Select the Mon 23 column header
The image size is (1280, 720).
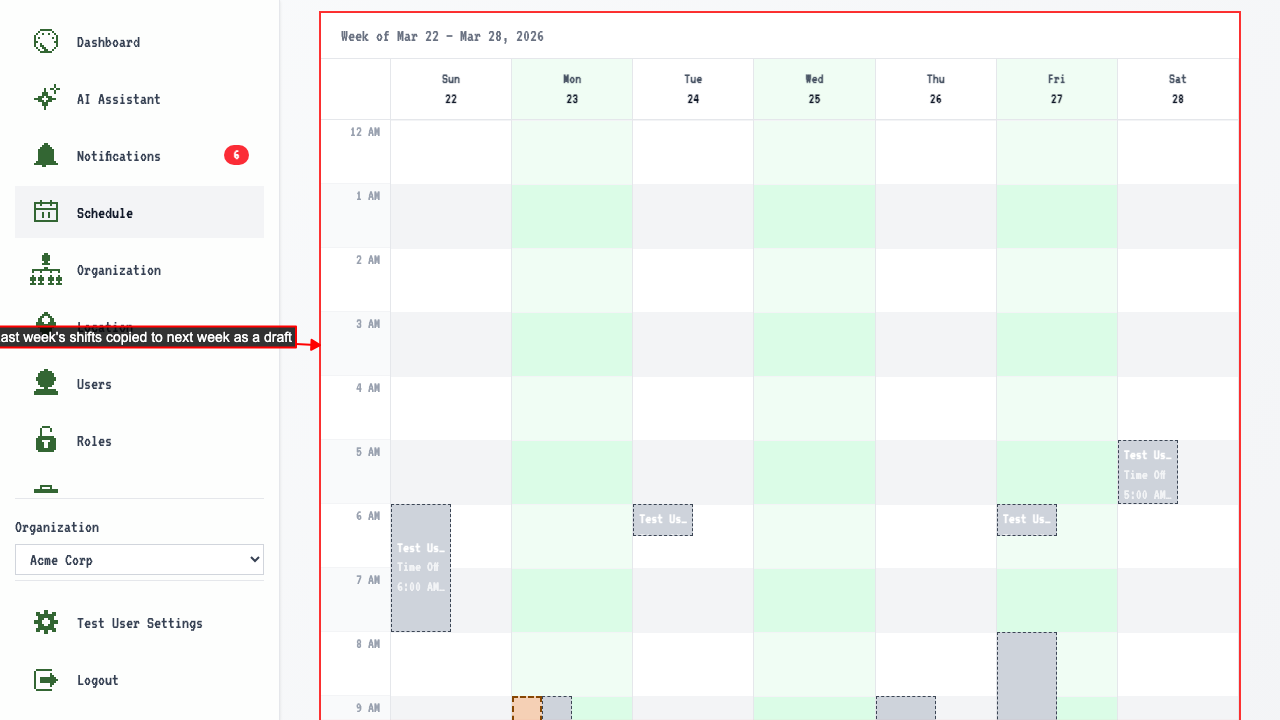tap(572, 89)
